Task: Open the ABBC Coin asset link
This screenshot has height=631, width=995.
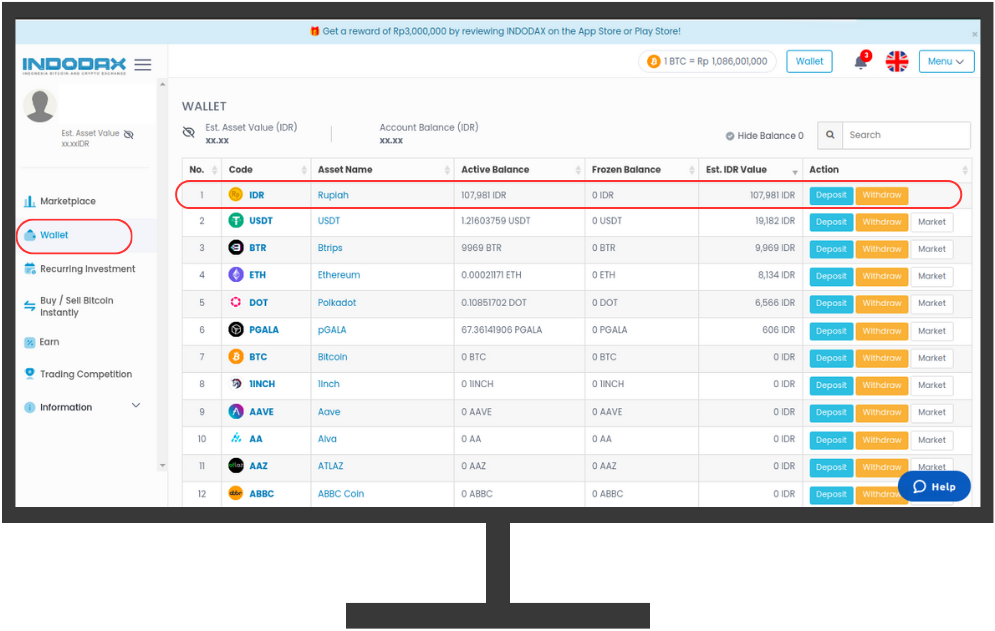Action: click(341, 494)
